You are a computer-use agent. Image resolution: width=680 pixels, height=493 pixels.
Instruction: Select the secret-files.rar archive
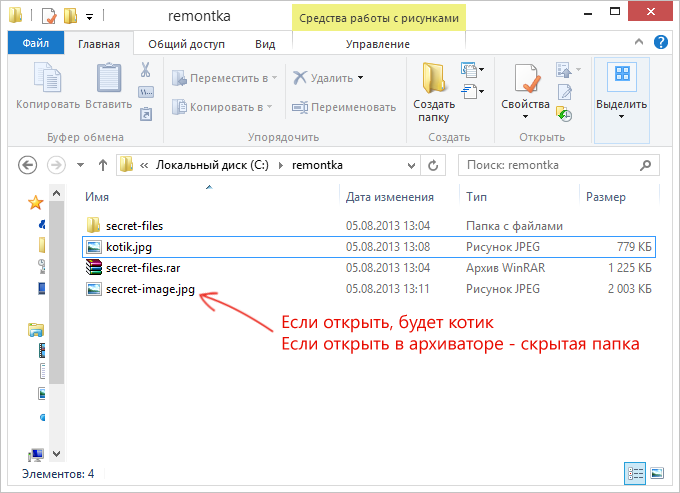click(369, 268)
